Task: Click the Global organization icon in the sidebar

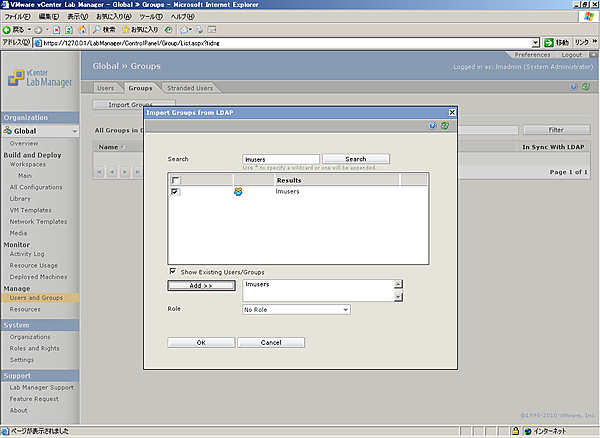Action: point(8,131)
